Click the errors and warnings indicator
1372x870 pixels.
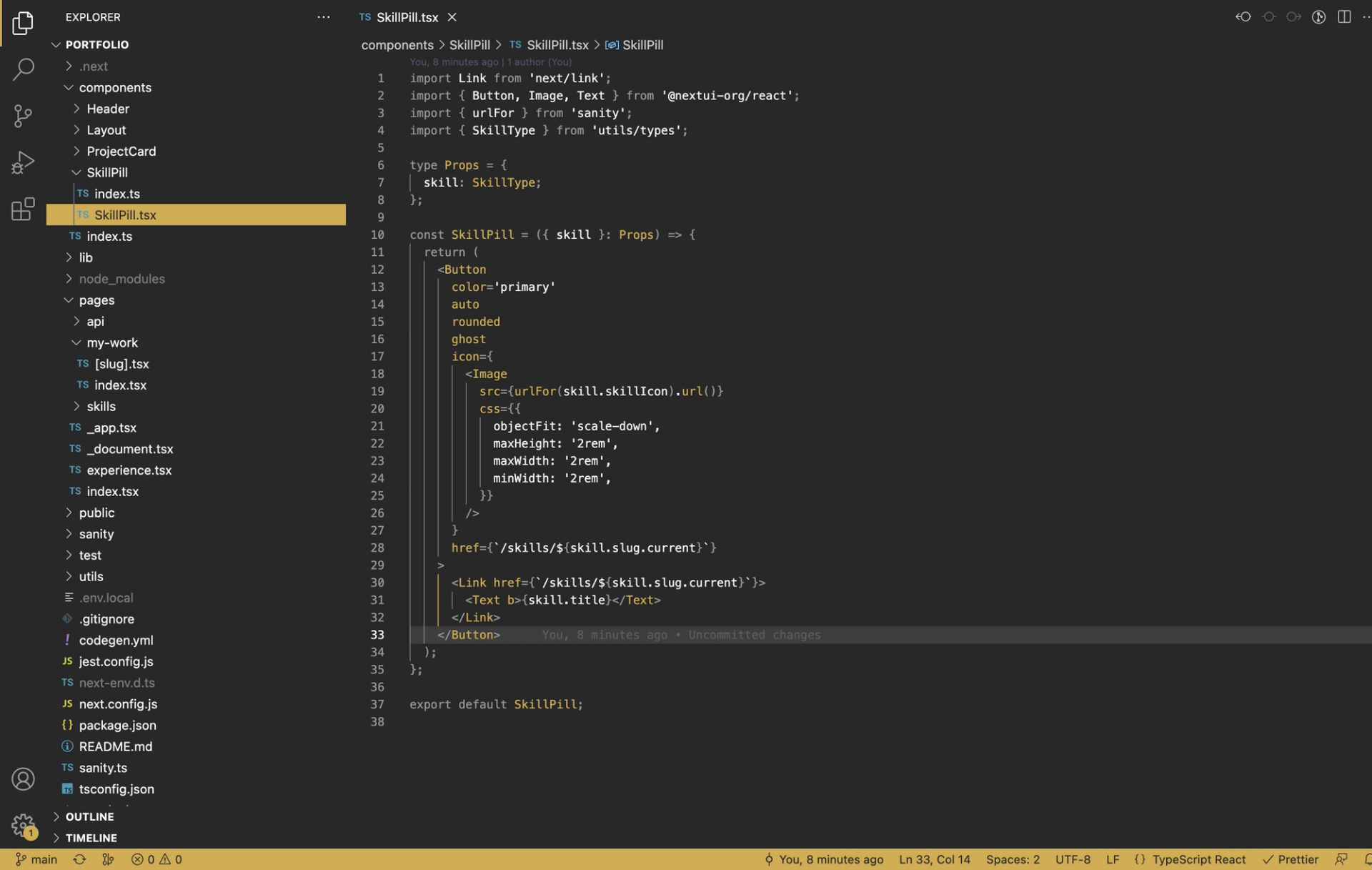(x=156, y=859)
